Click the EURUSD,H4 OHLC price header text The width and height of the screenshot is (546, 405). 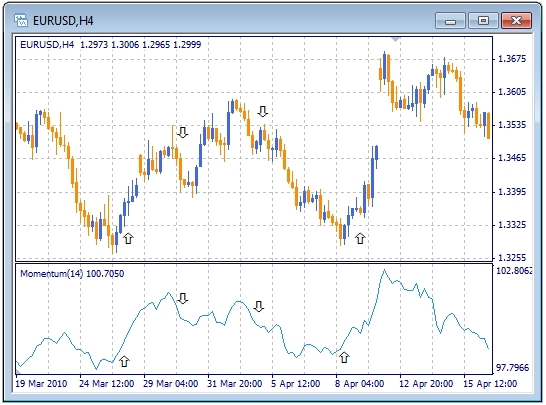111,45
